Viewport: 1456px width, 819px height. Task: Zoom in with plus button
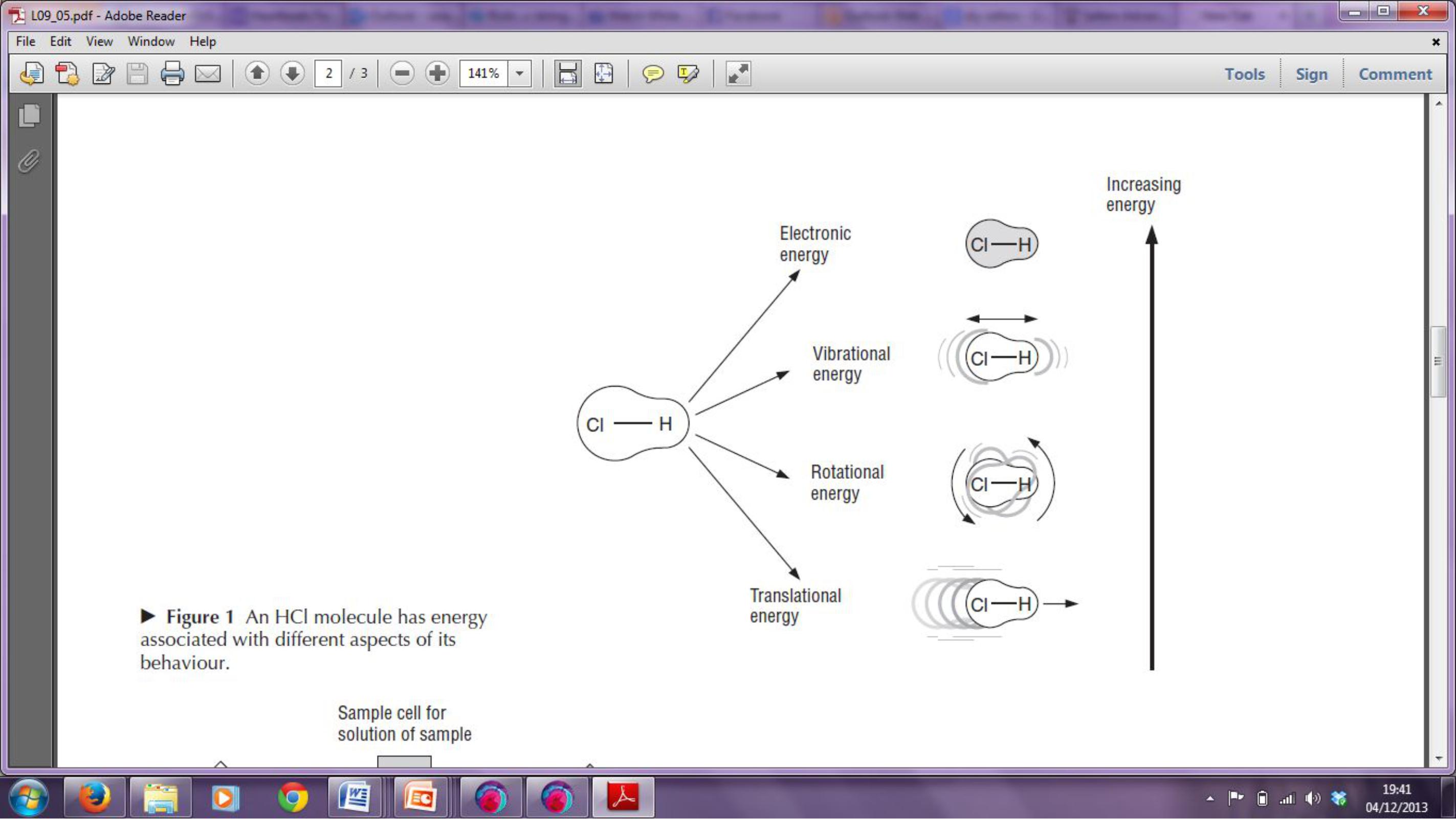[x=437, y=74]
